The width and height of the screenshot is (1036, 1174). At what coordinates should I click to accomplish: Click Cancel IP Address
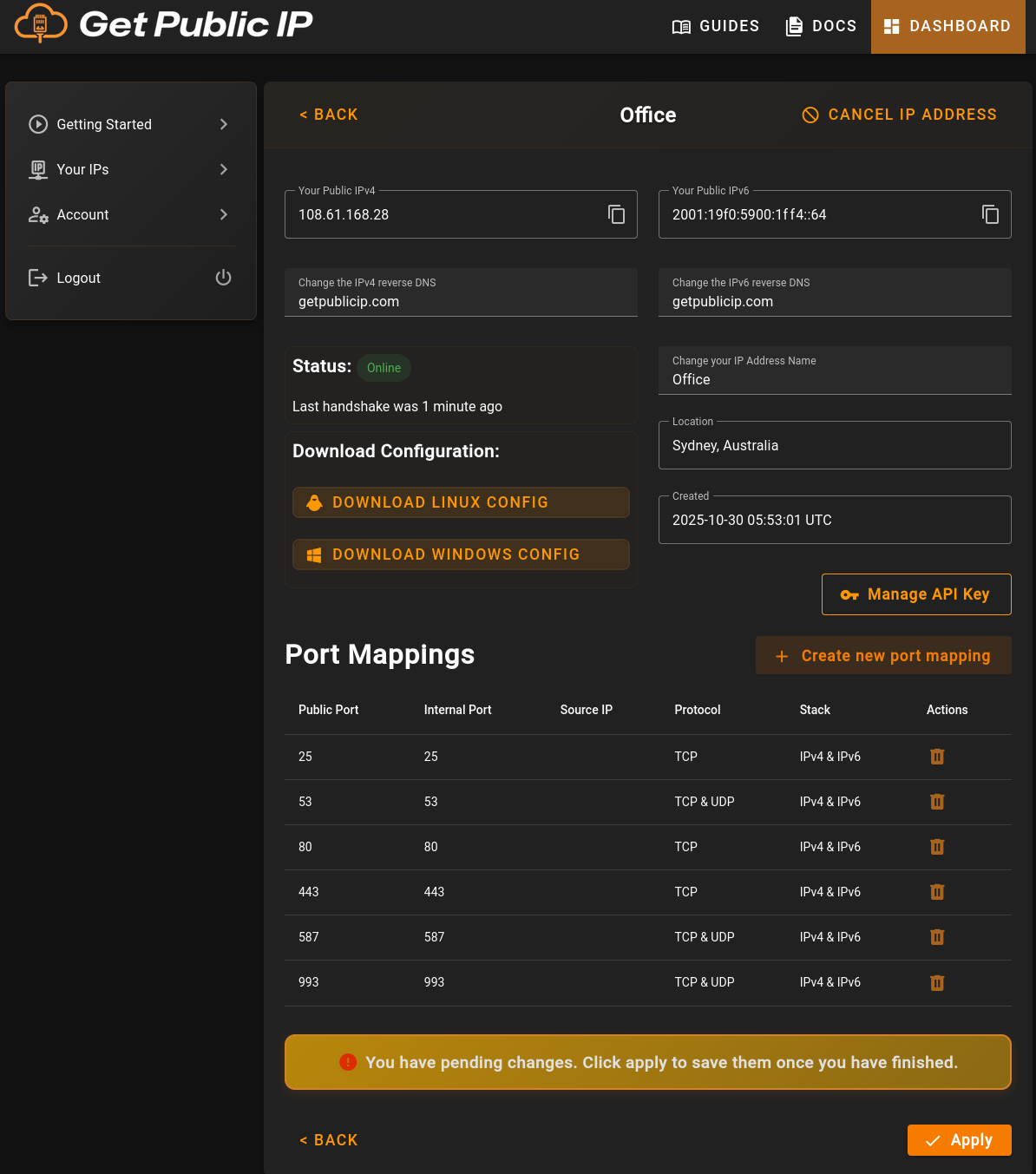pyautogui.click(x=900, y=115)
